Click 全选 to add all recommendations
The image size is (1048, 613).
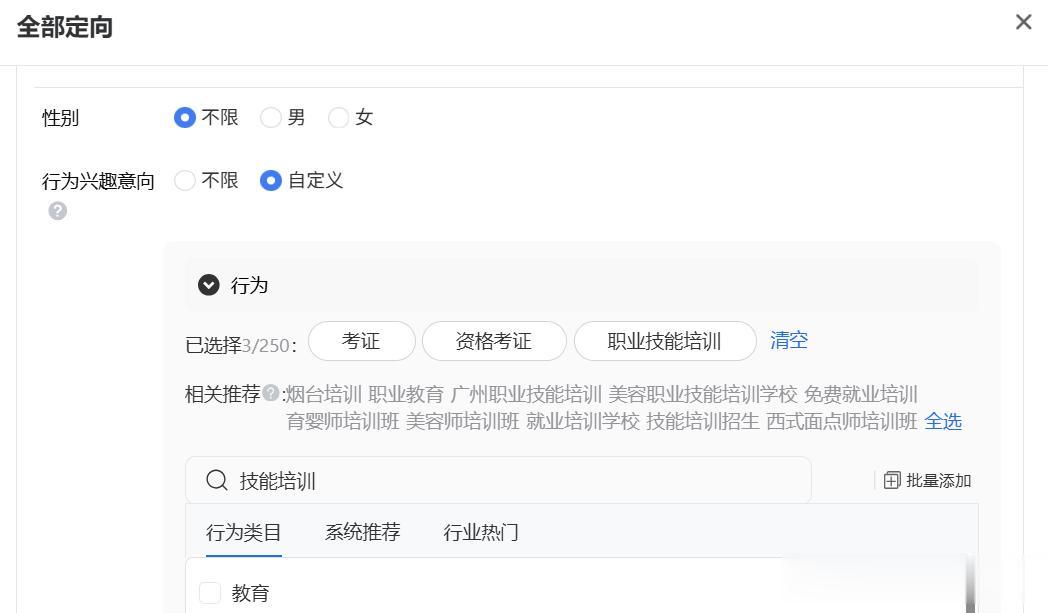coord(943,421)
